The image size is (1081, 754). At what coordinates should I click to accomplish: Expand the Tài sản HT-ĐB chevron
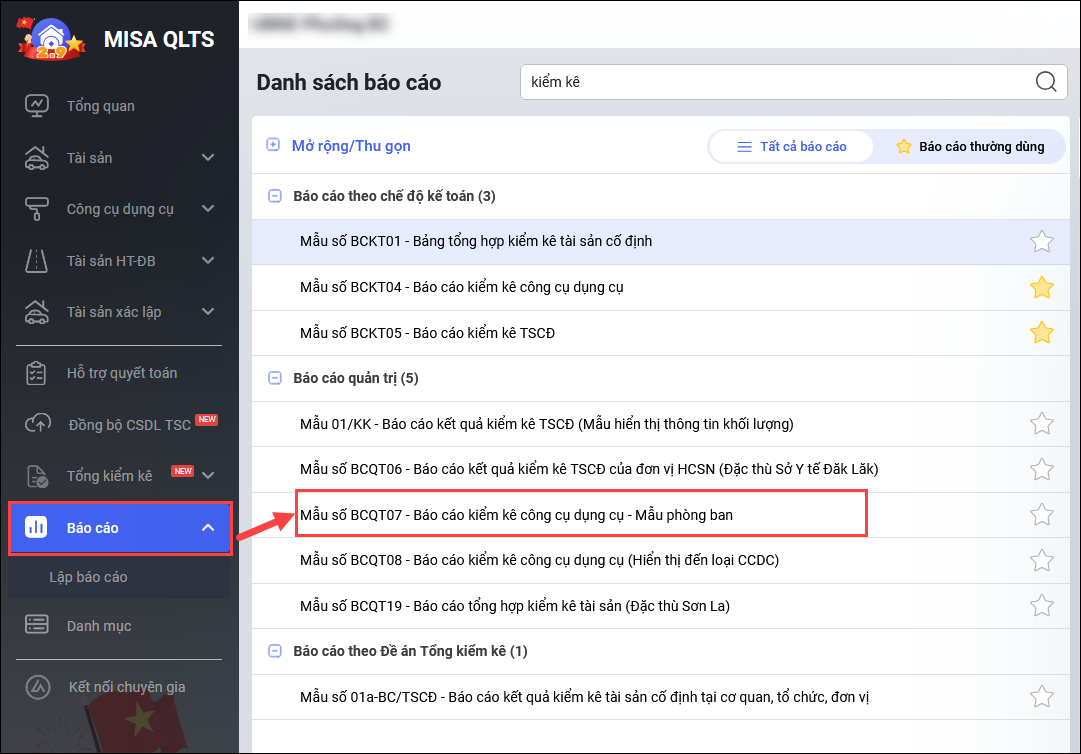(208, 261)
